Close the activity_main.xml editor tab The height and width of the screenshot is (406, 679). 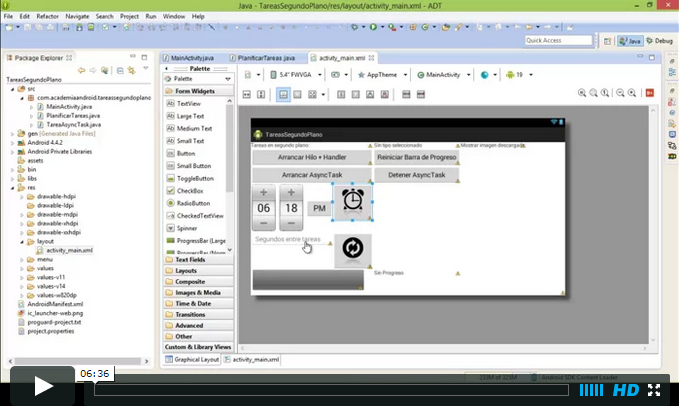click(371, 58)
